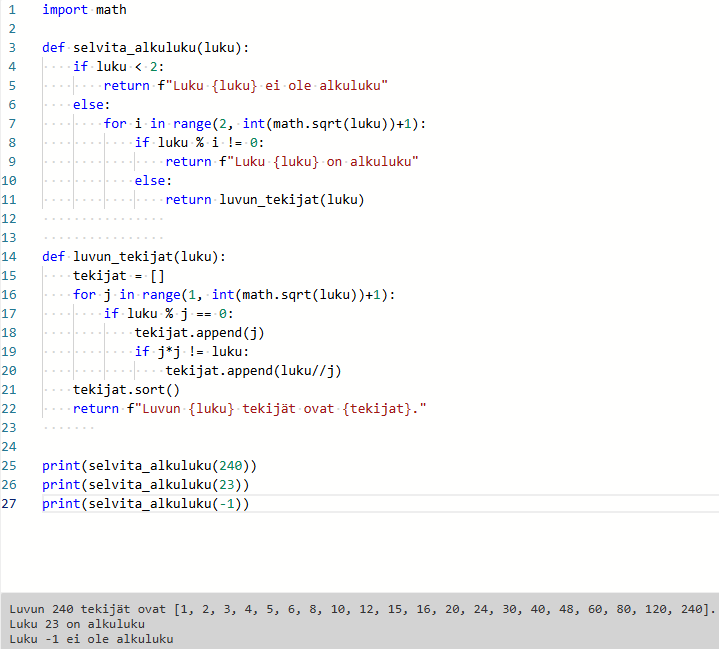Screen dimensions: 719x649
Task: Click the 'print(selvita_alkuluku(240))' line
Action: 149,466
